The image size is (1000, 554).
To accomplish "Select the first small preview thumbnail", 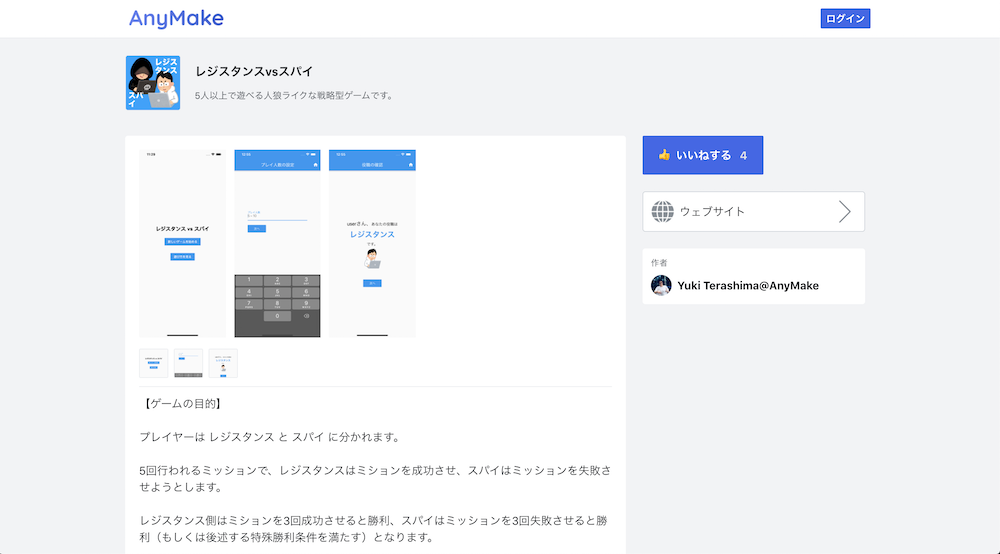I will click(x=153, y=363).
